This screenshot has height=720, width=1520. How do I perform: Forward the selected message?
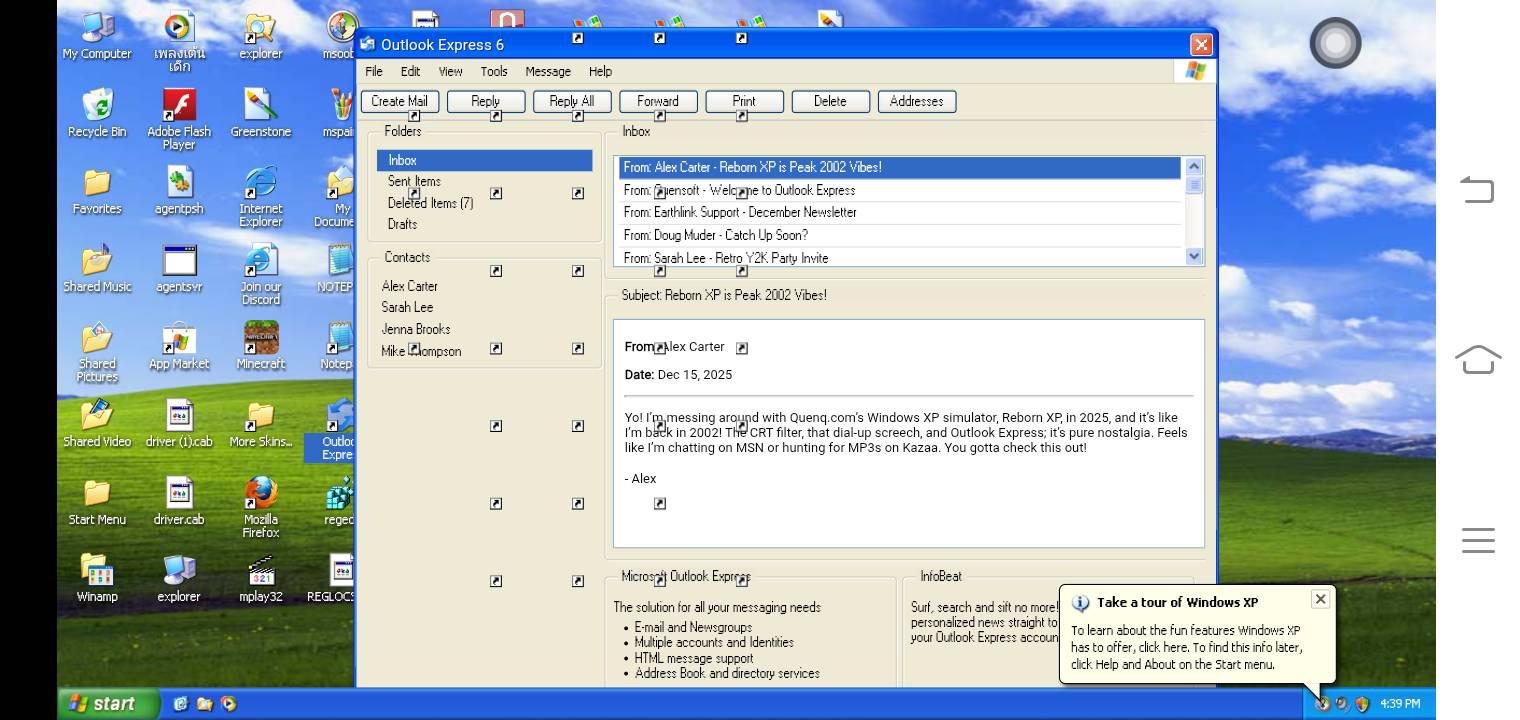coord(658,101)
